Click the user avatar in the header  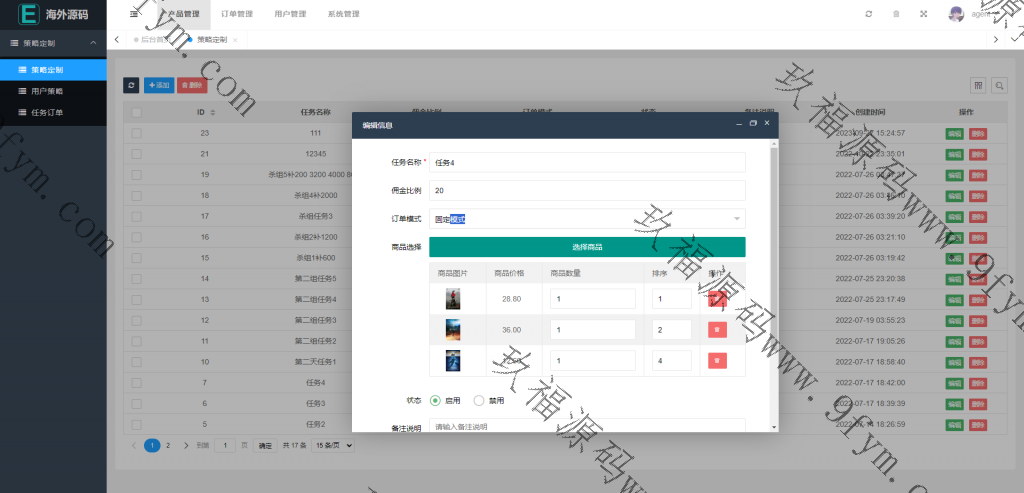pos(956,14)
